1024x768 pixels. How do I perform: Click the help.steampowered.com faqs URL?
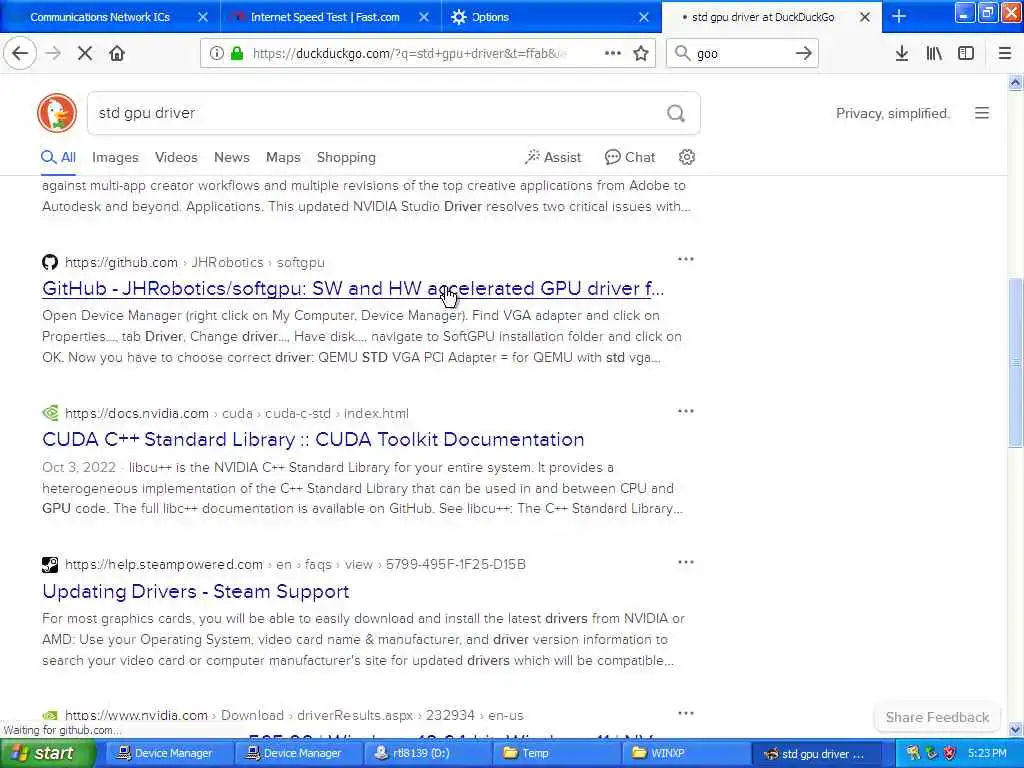(295, 564)
